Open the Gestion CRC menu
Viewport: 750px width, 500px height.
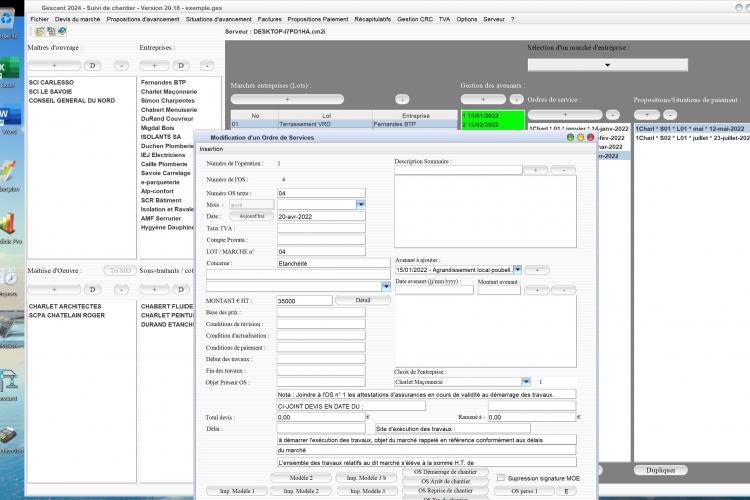click(x=415, y=19)
